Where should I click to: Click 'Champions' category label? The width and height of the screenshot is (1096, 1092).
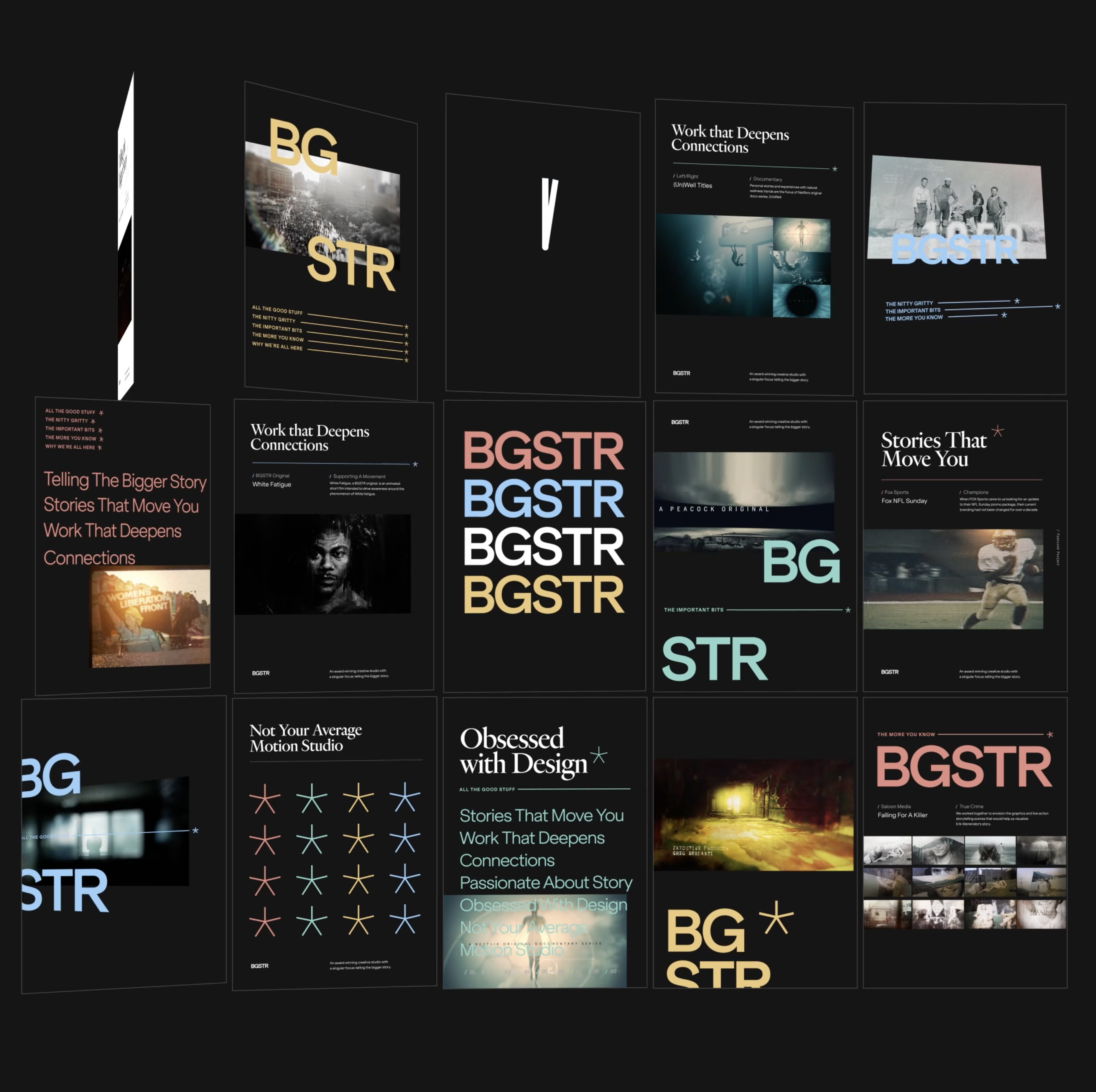click(974, 492)
